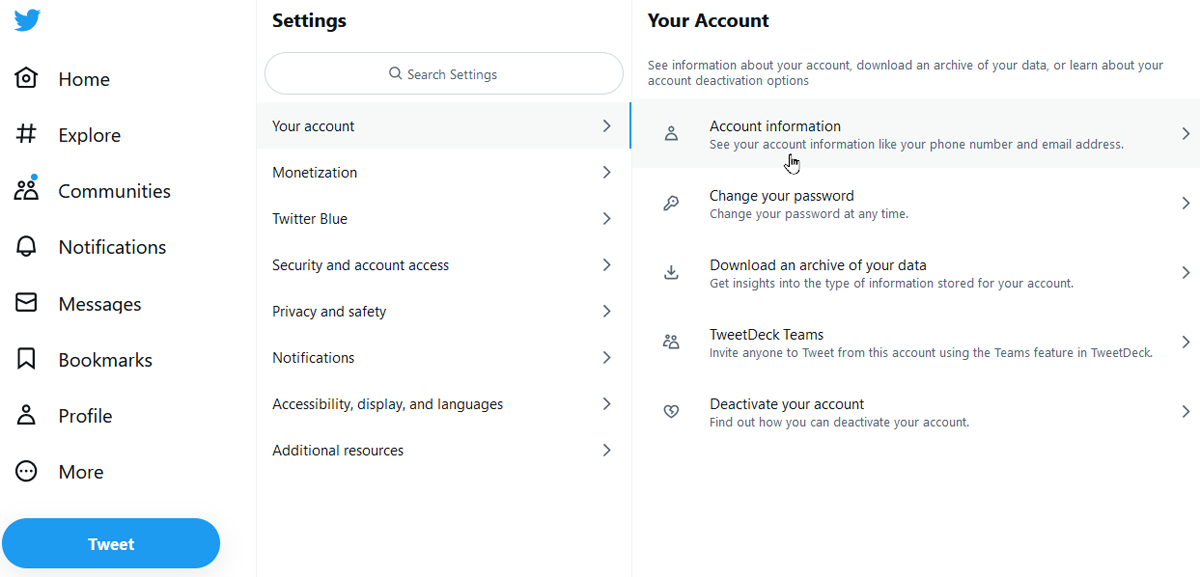Viewport: 1200px width, 577px height.
Task: Click the Twitter bird logo
Action: point(26,18)
